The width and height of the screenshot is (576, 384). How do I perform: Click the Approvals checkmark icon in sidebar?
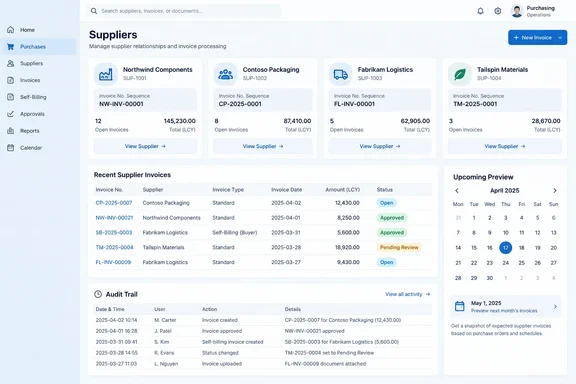11,114
